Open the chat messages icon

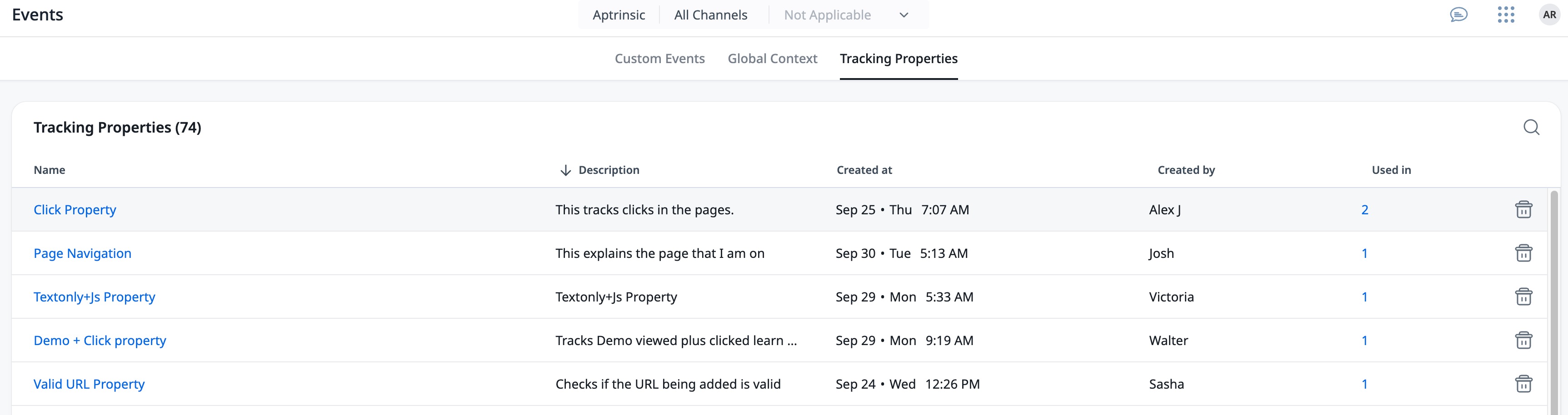(x=1458, y=15)
